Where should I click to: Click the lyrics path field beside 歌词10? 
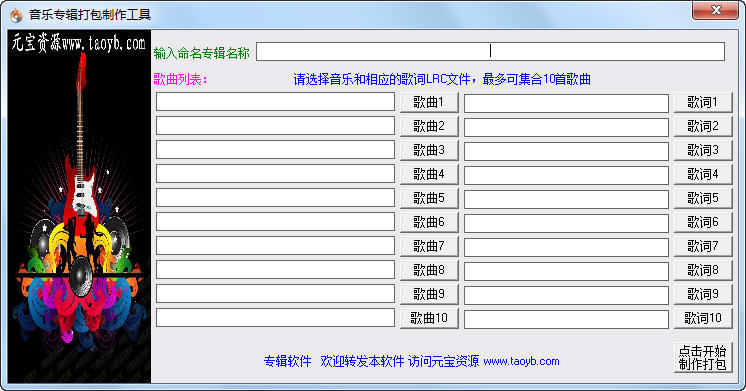(x=566, y=319)
